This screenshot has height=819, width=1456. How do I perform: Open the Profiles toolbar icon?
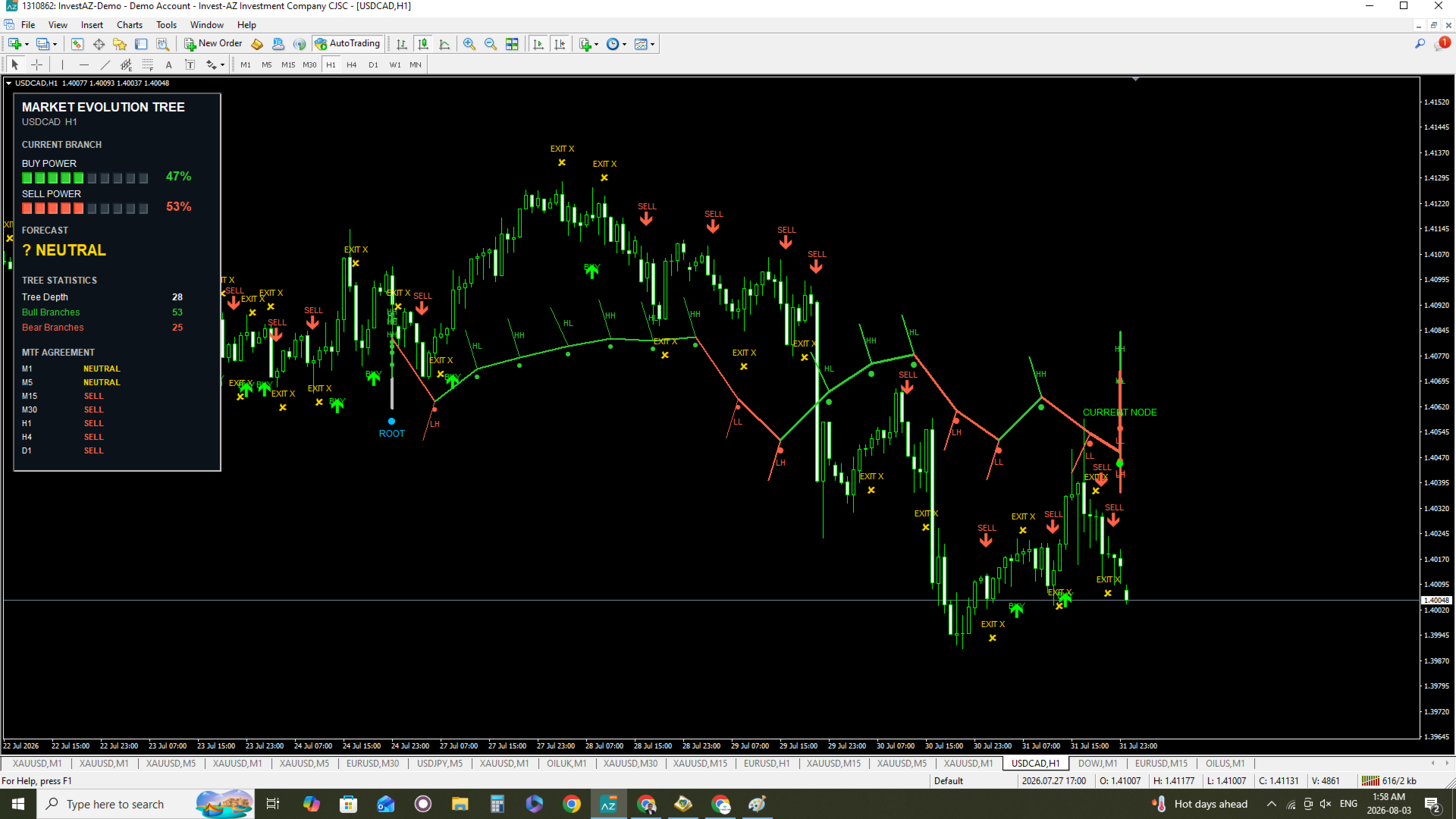[x=43, y=44]
